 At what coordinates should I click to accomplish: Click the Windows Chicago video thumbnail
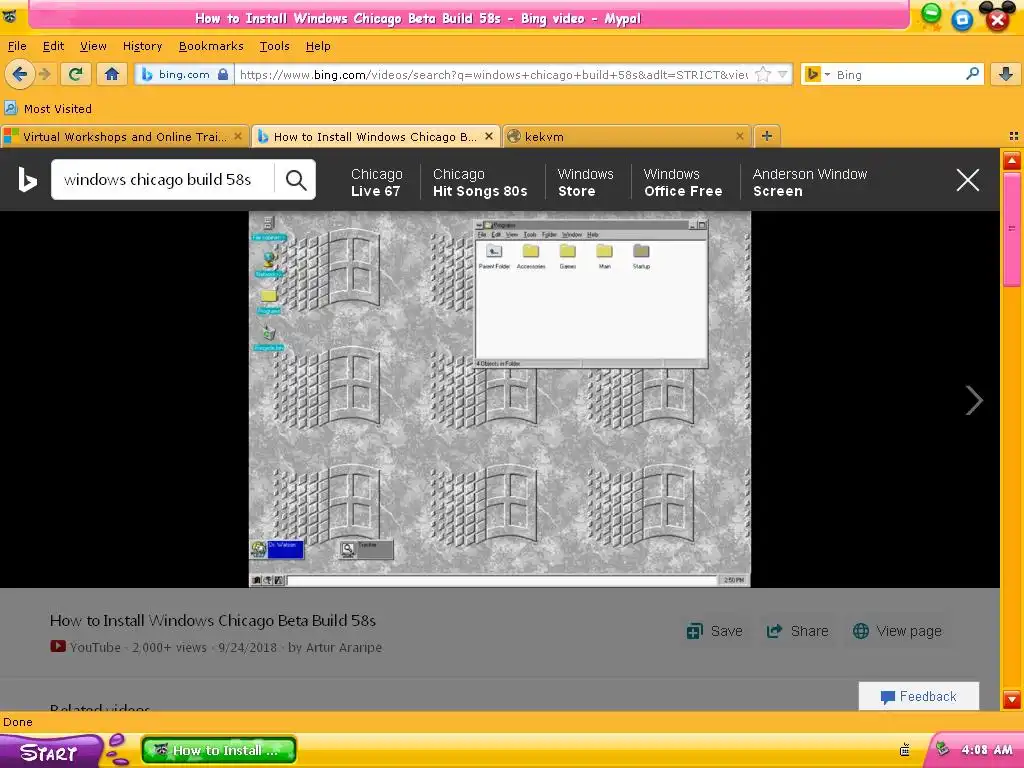click(x=500, y=399)
